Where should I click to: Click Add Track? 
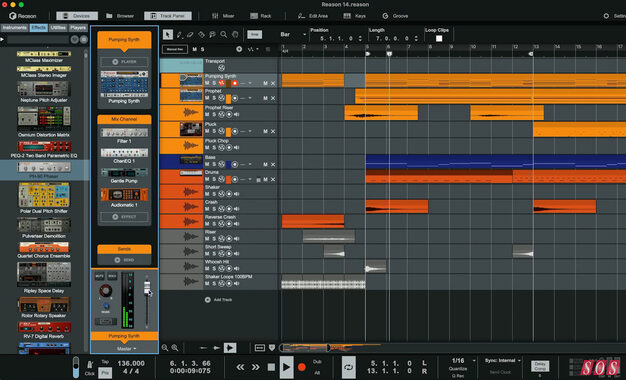(218, 300)
